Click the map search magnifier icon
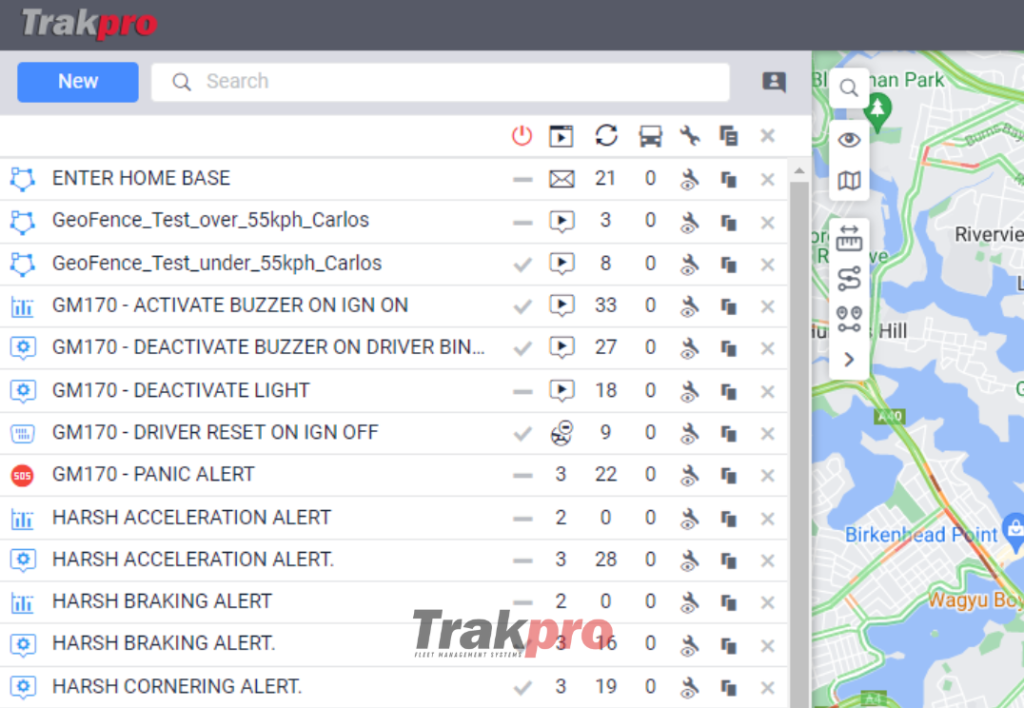 coord(849,88)
